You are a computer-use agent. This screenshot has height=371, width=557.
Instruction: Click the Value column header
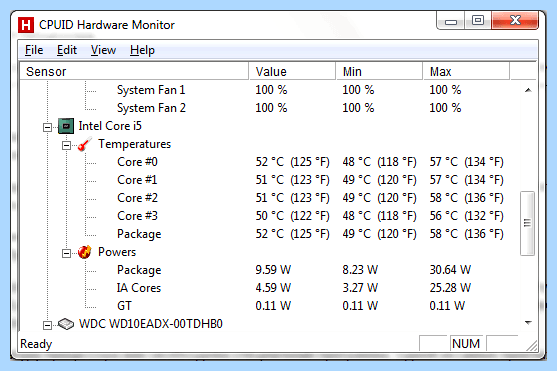[292, 71]
